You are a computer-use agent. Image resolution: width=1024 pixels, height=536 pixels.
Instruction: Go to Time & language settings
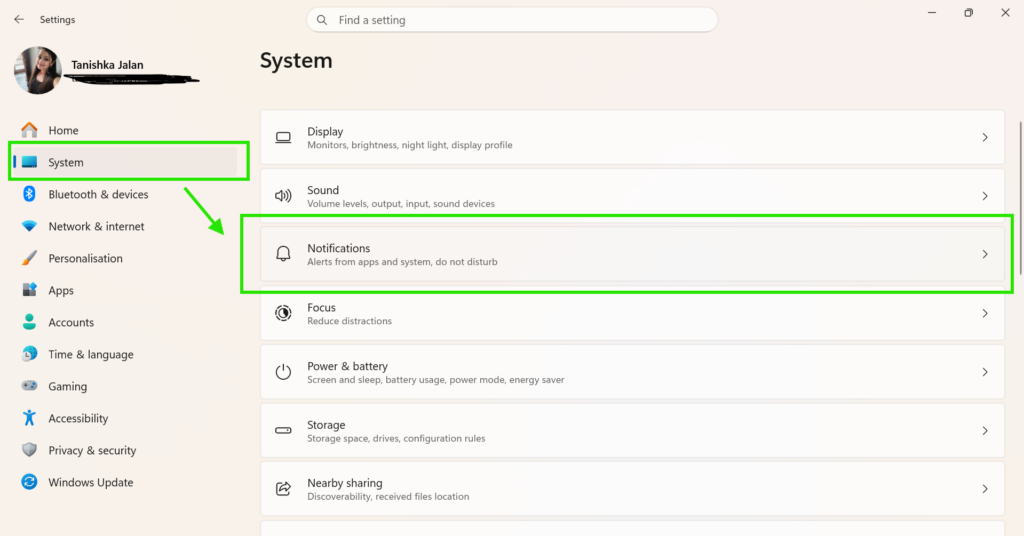124,354
